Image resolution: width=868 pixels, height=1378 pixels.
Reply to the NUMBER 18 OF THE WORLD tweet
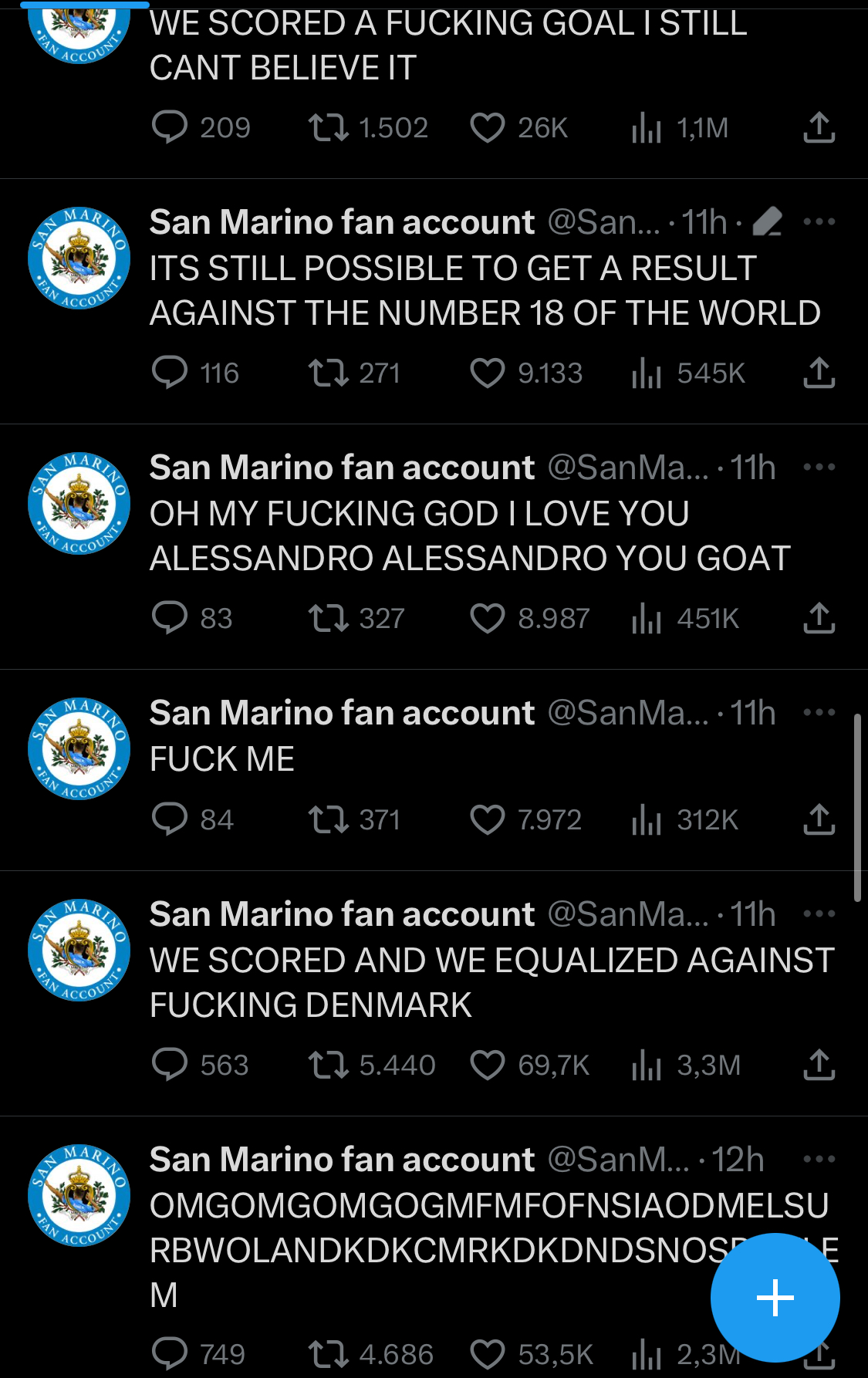click(x=170, y=373)
